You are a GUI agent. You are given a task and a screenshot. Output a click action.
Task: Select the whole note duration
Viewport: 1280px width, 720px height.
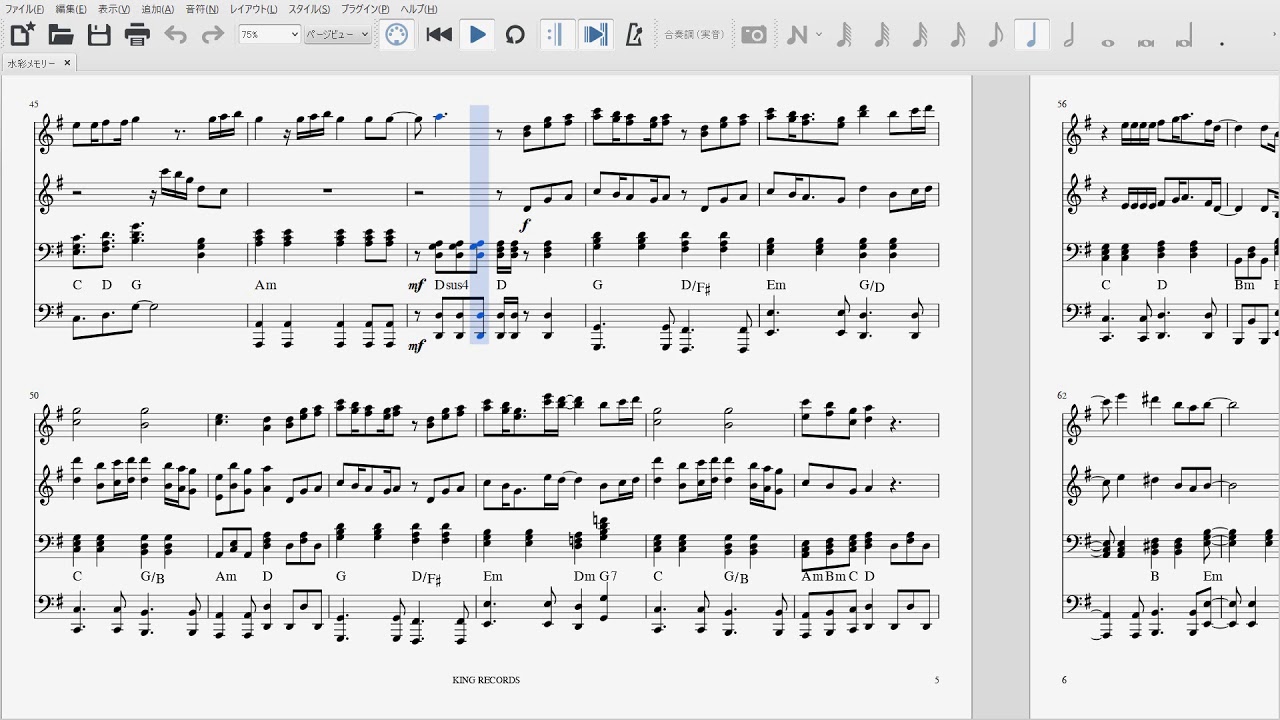point(1108,42)
